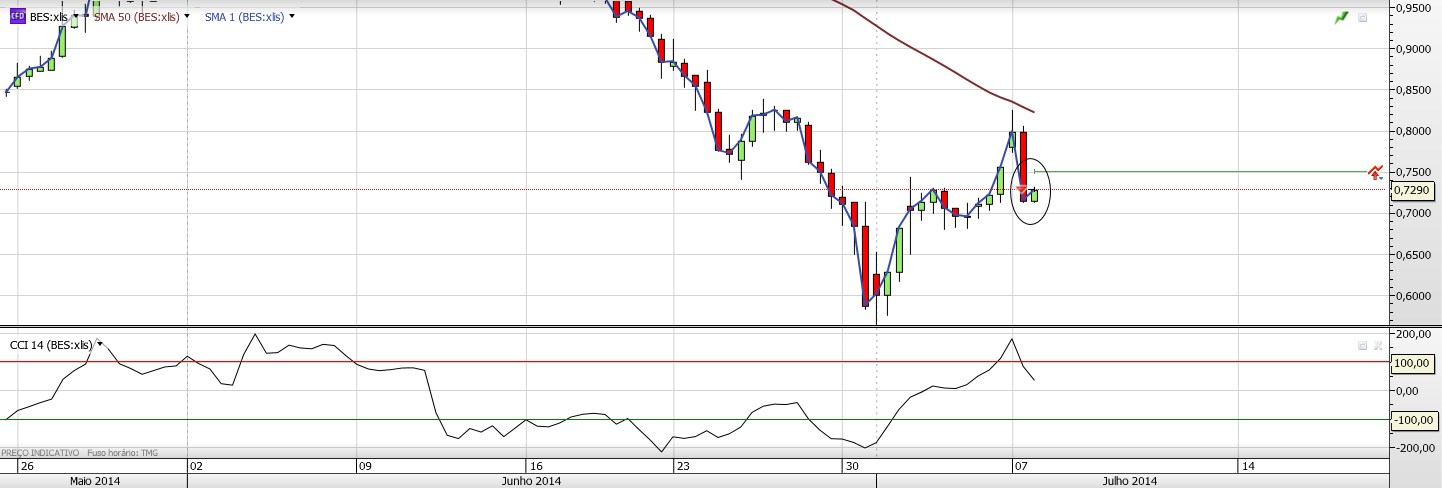Image resolution: width=1442 pixels, height=488 pixels.
Task: Click the -100,00 CCI level tag
Action: click(1414, 420)
